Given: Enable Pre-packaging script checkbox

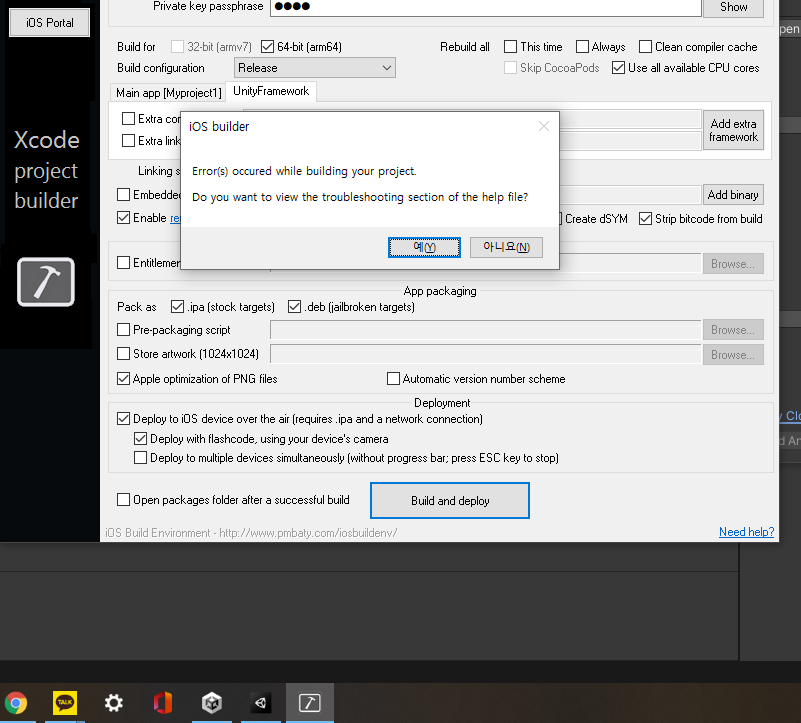Looking at the screenshot, I should pyautogui.click(x=123, y=330).
